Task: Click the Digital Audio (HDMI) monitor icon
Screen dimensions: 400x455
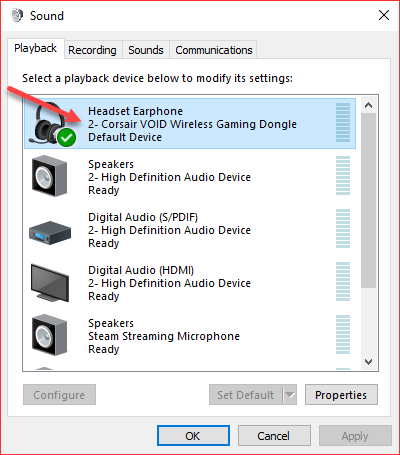Action: pyautogui.click(x=50, y=283)
